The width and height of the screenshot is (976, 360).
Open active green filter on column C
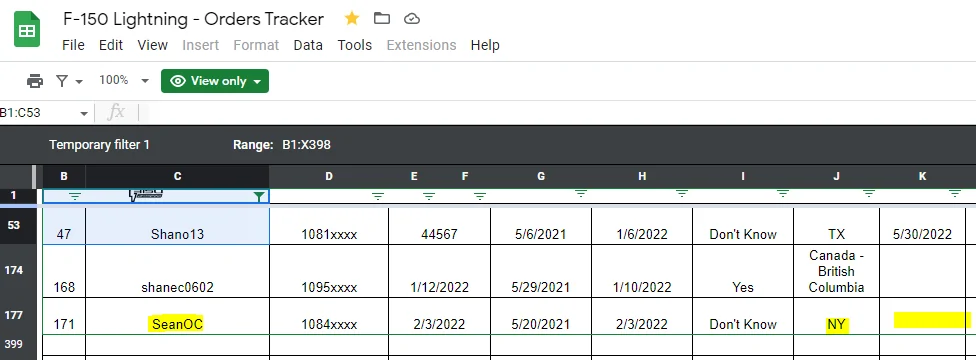click(260, 196)
